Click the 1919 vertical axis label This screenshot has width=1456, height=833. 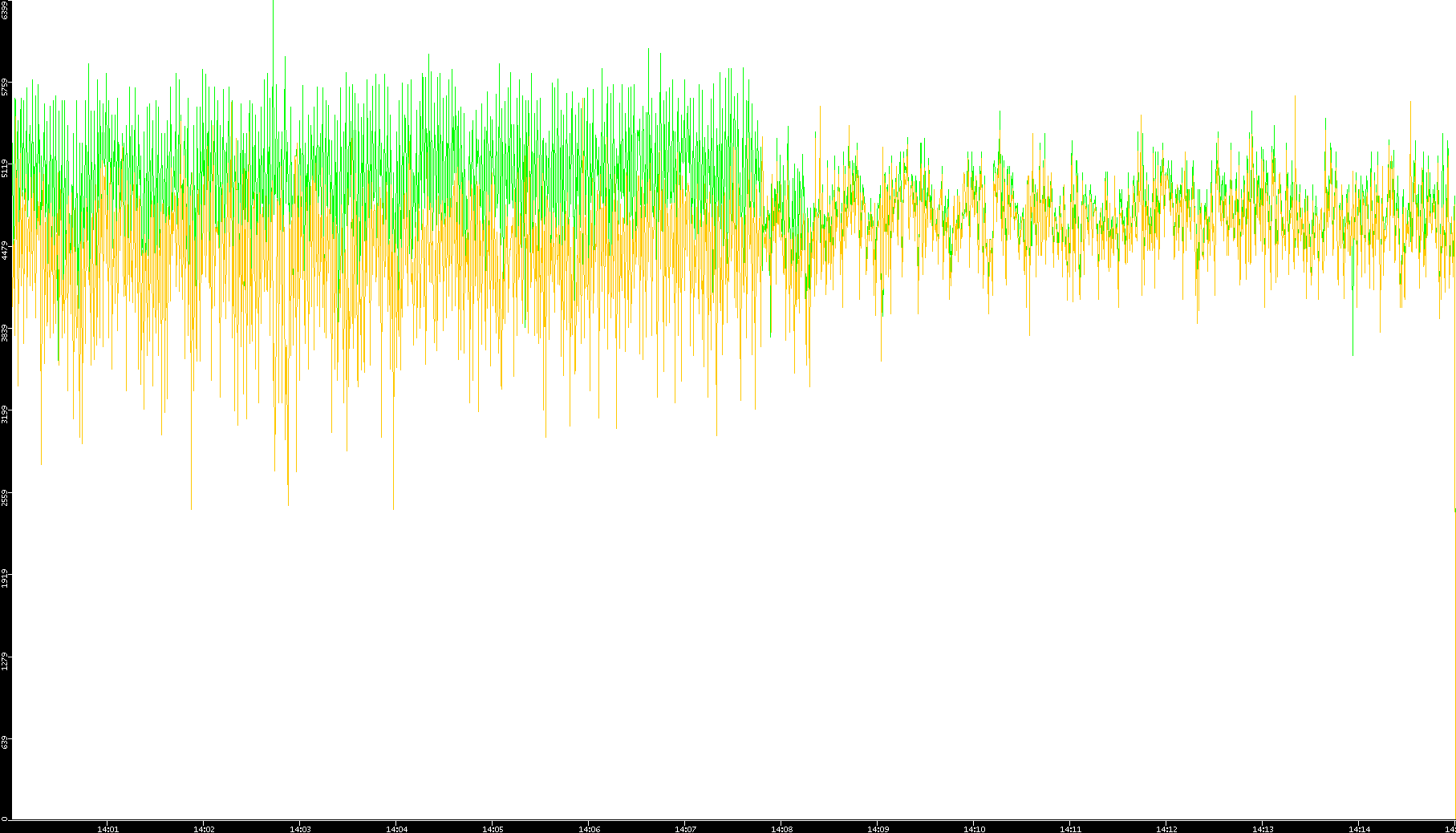click(5, 579)
